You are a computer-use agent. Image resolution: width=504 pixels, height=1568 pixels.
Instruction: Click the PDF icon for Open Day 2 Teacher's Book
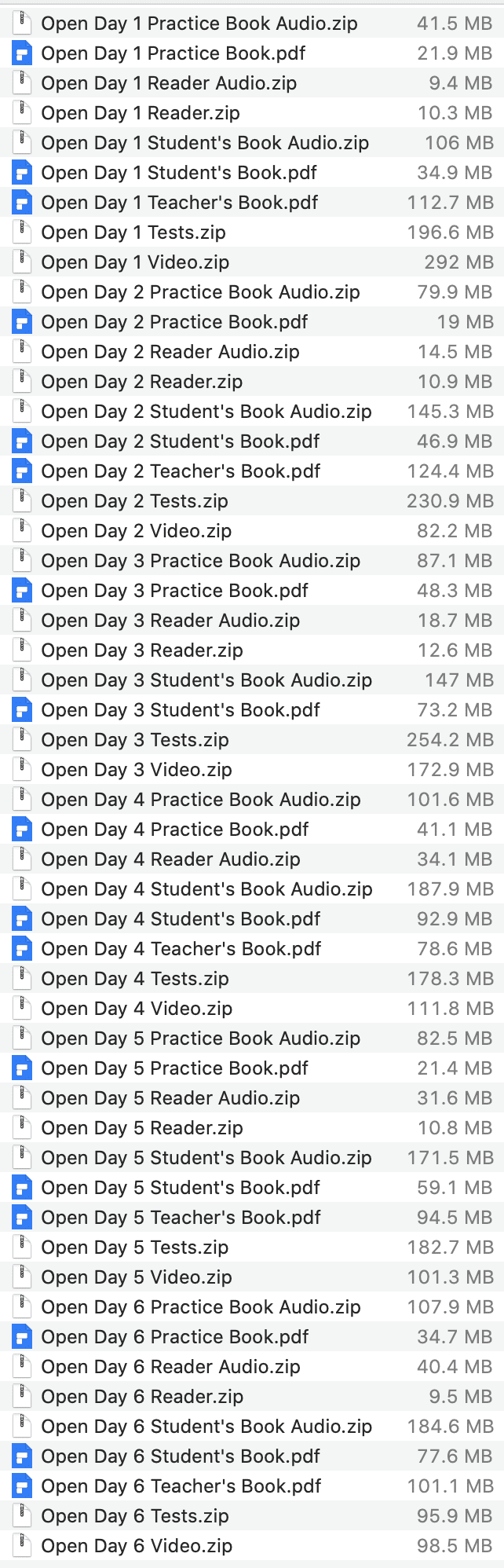[21, 471]
